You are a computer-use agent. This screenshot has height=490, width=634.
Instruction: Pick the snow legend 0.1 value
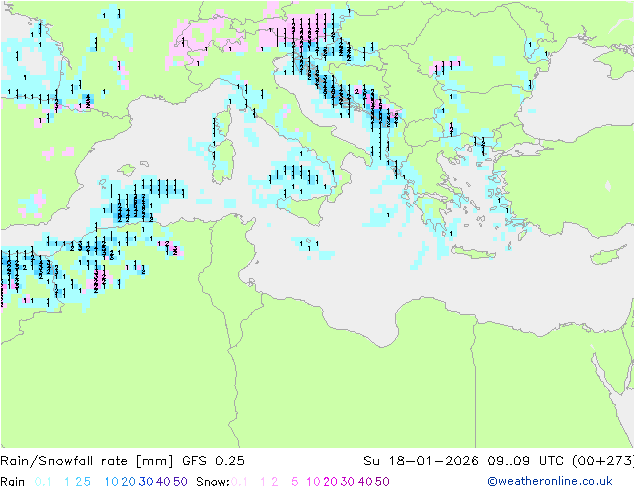click(239, 482)
